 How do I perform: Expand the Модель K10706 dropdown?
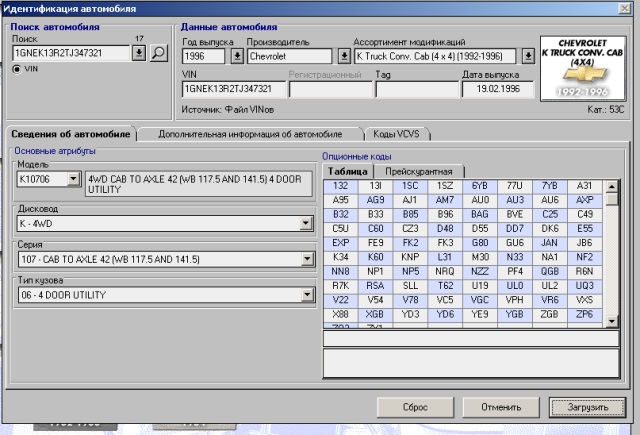point(73,179)
